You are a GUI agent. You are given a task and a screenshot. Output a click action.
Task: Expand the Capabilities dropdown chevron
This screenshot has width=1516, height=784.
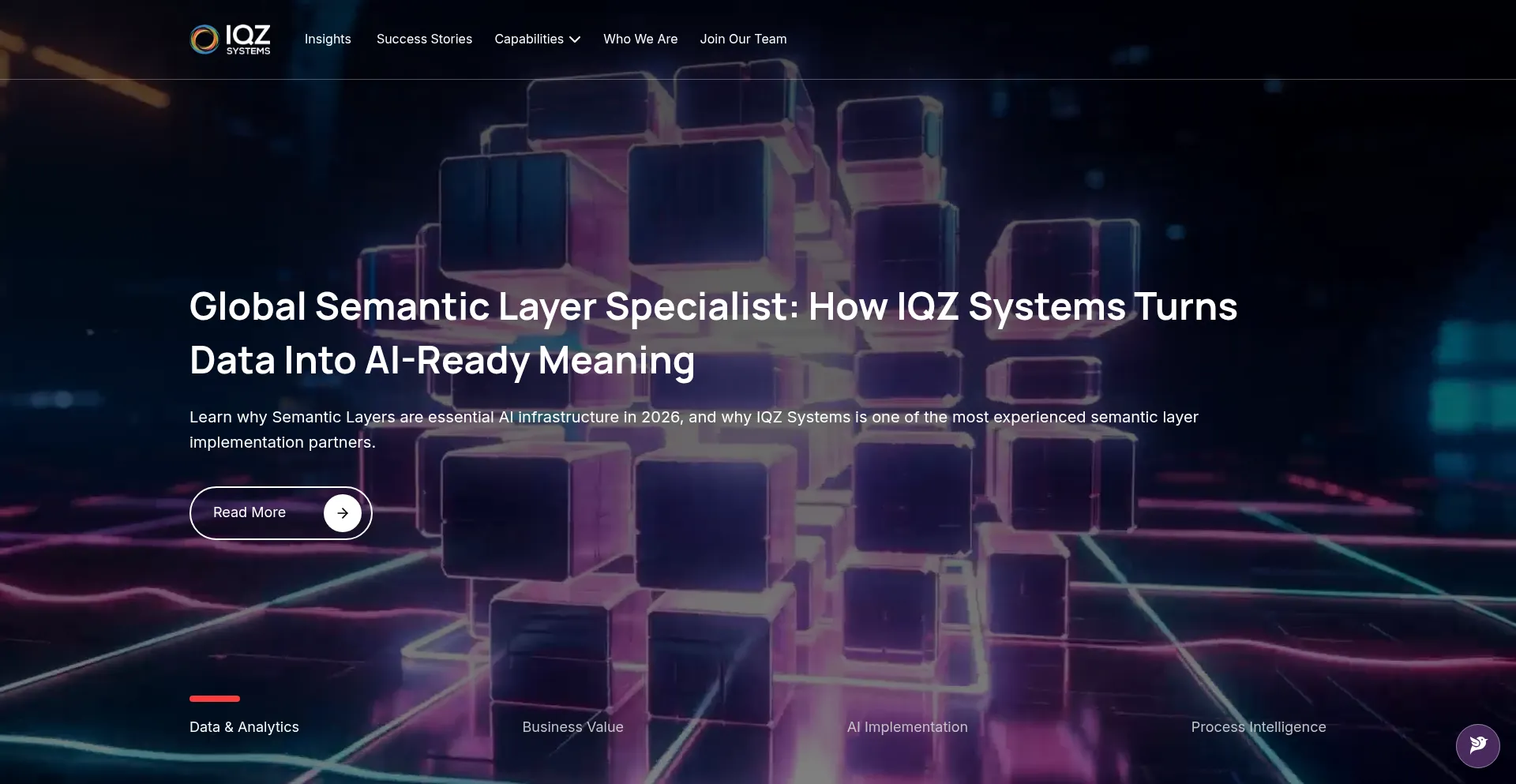[575, 39]
